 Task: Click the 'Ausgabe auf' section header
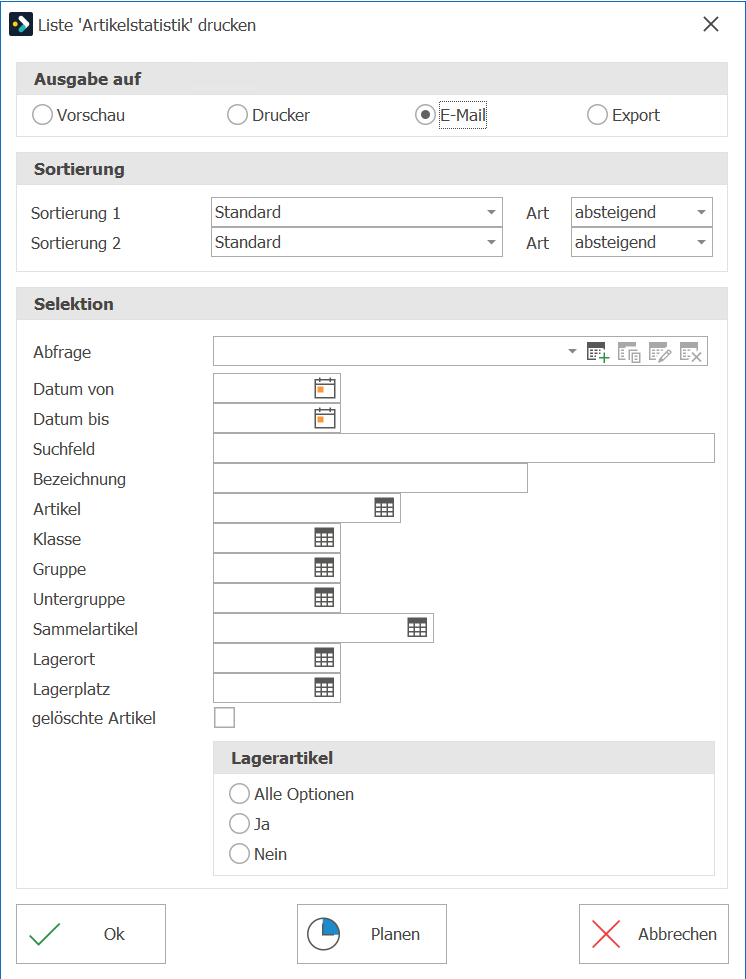tap(372, 79)
